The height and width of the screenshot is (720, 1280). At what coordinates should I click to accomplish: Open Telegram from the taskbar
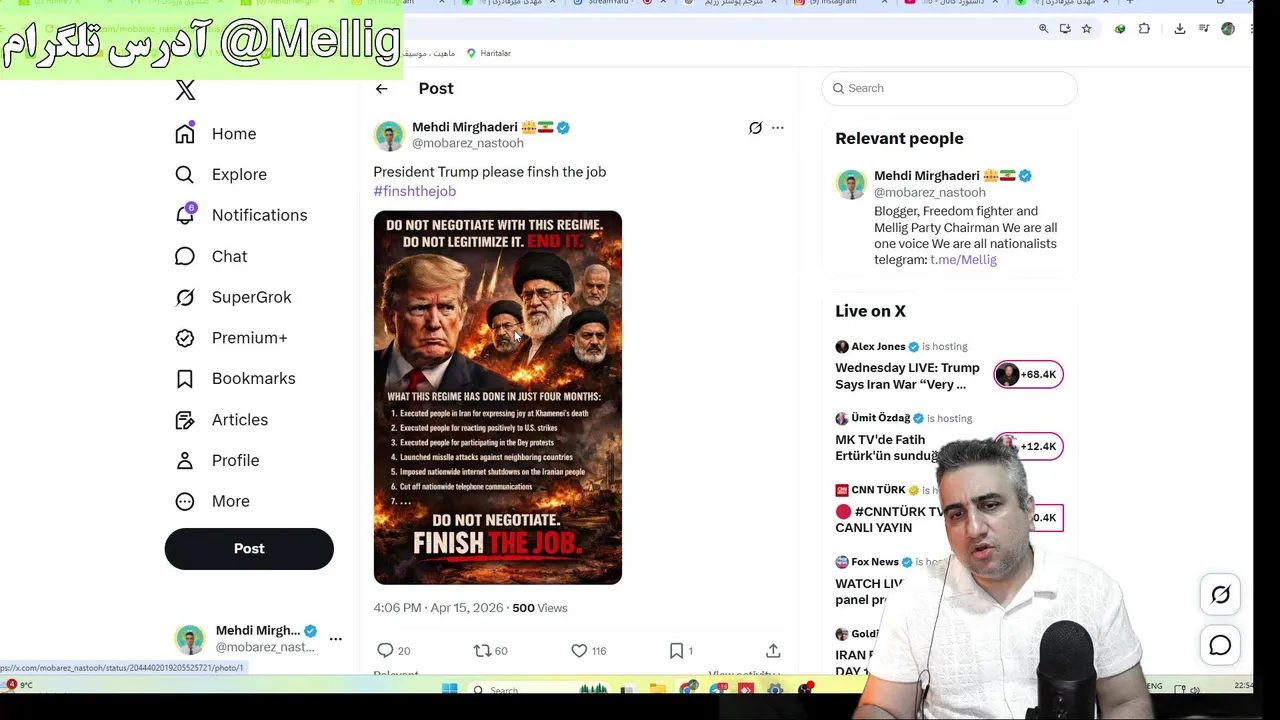click(718, 689)
